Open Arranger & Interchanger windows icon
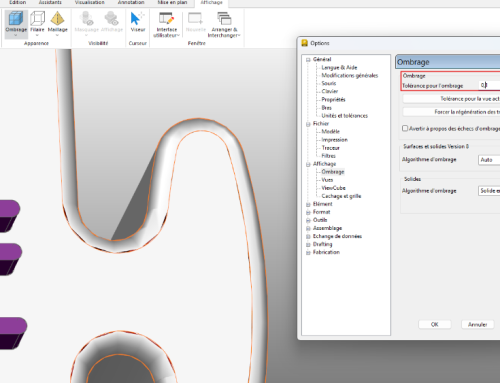This screenshot has width=500, height=383. [x=224, y=18]
